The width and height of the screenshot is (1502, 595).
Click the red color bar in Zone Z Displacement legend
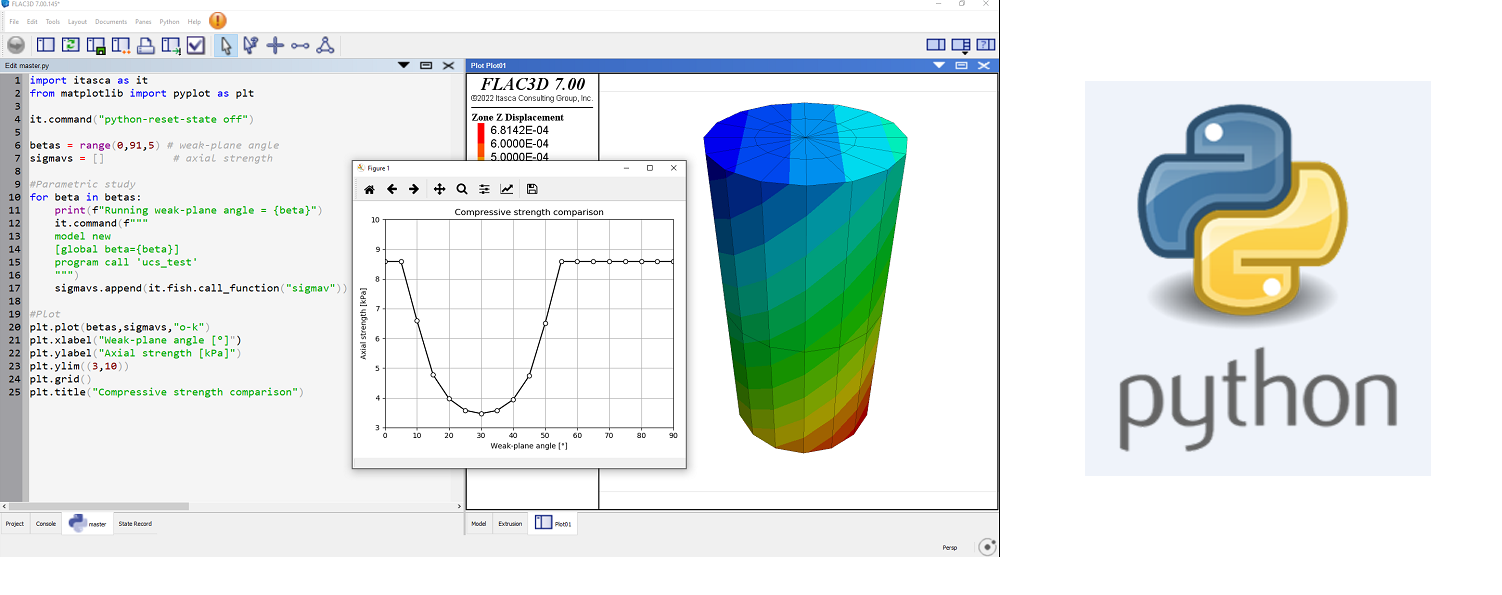click(480, 130)
